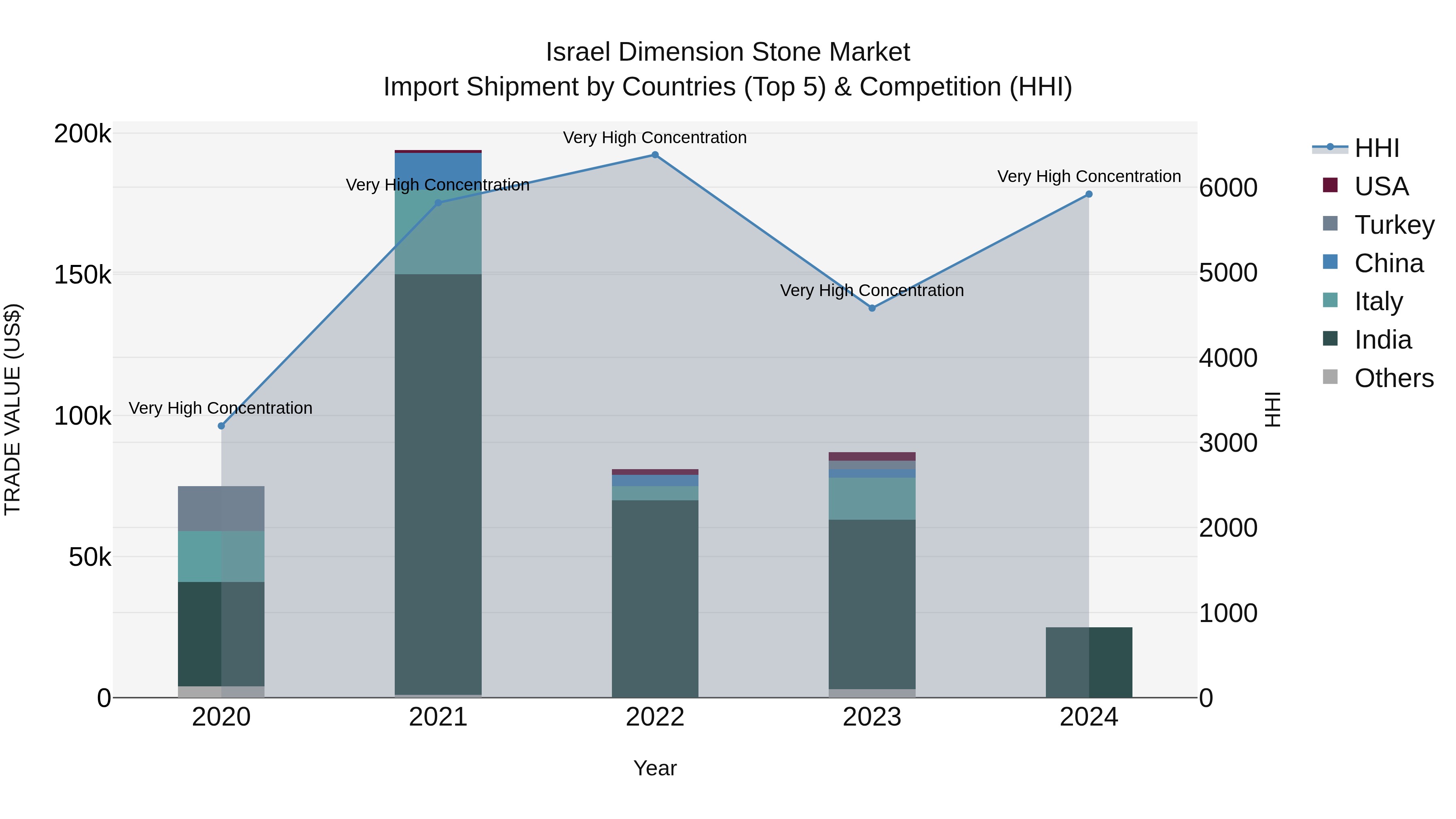The image size is (1456, 819).
Task: Click the 2023 x-axis label
Action: (x=872, y=717)
